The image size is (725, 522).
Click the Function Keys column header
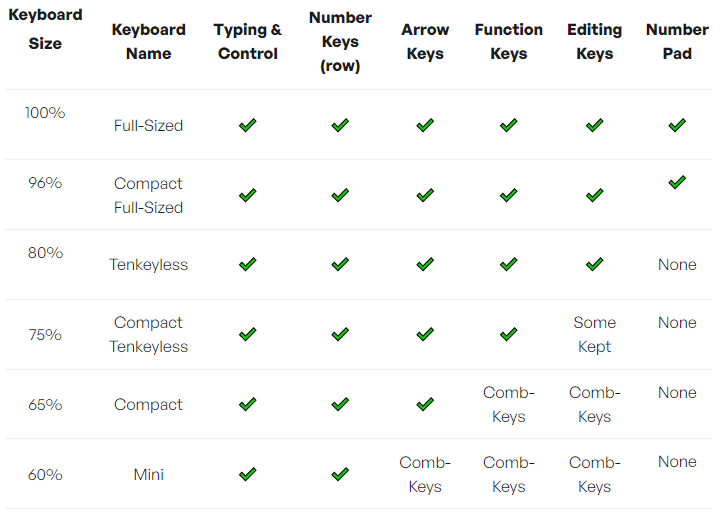508,41
